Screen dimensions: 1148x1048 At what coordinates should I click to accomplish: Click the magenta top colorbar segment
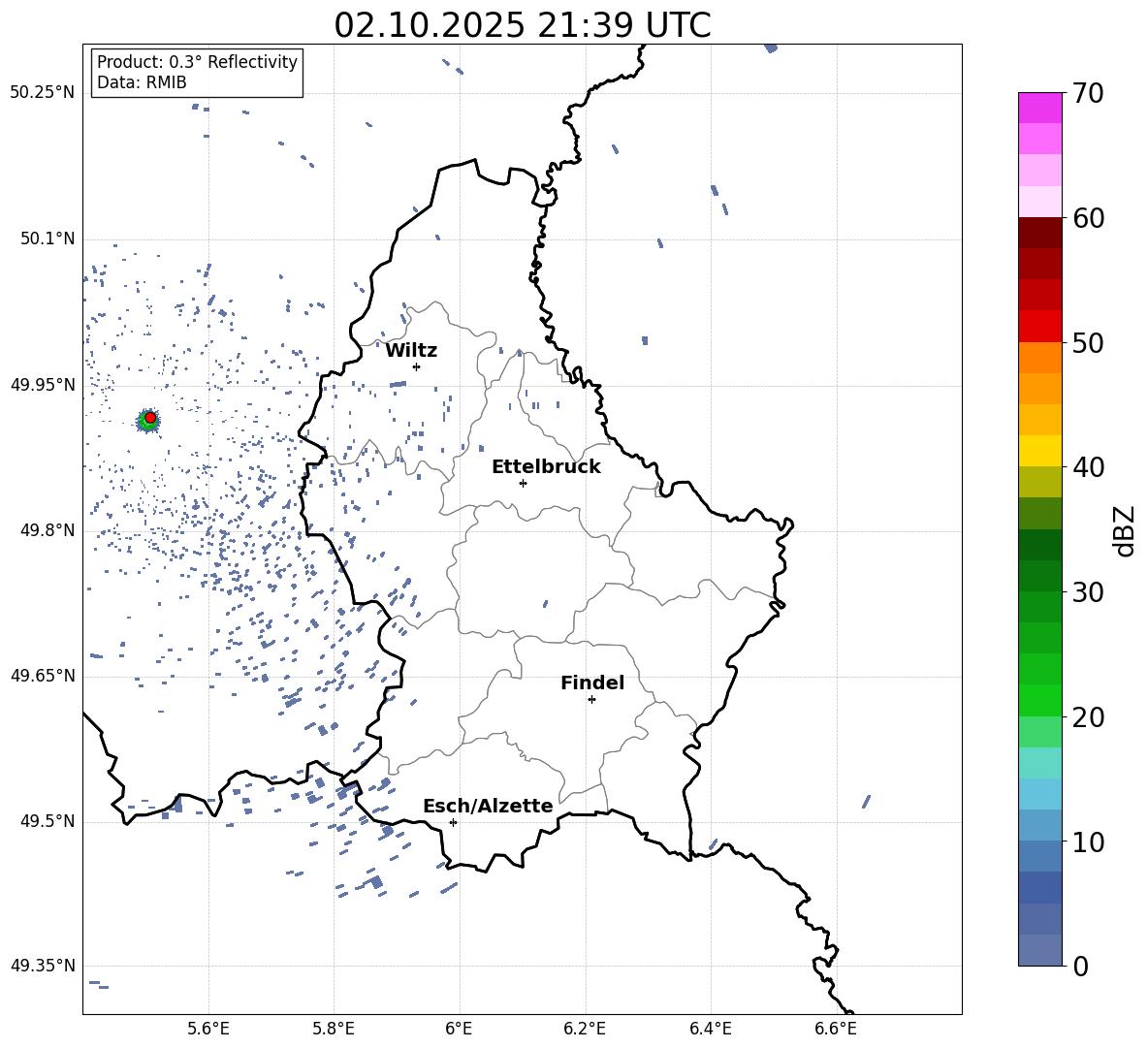(1039, 108)
